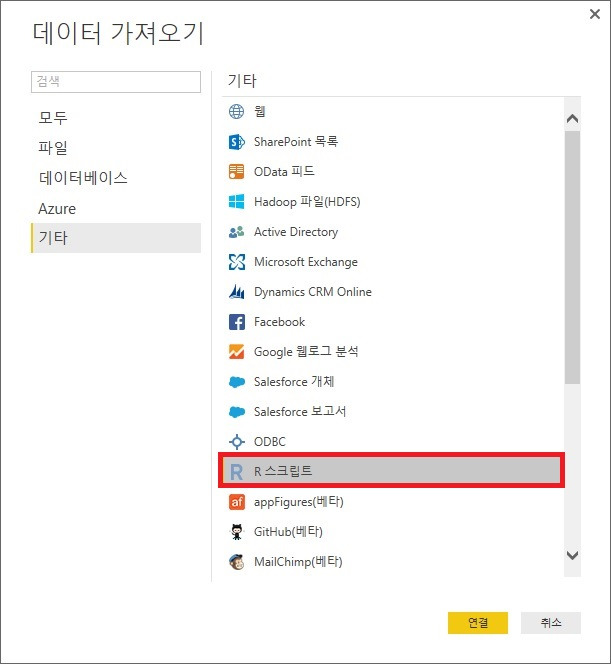Select the Google 웹로그 분석 label
Screen dimensions: 611x664
pyautogui.click(x=306, y=352)
